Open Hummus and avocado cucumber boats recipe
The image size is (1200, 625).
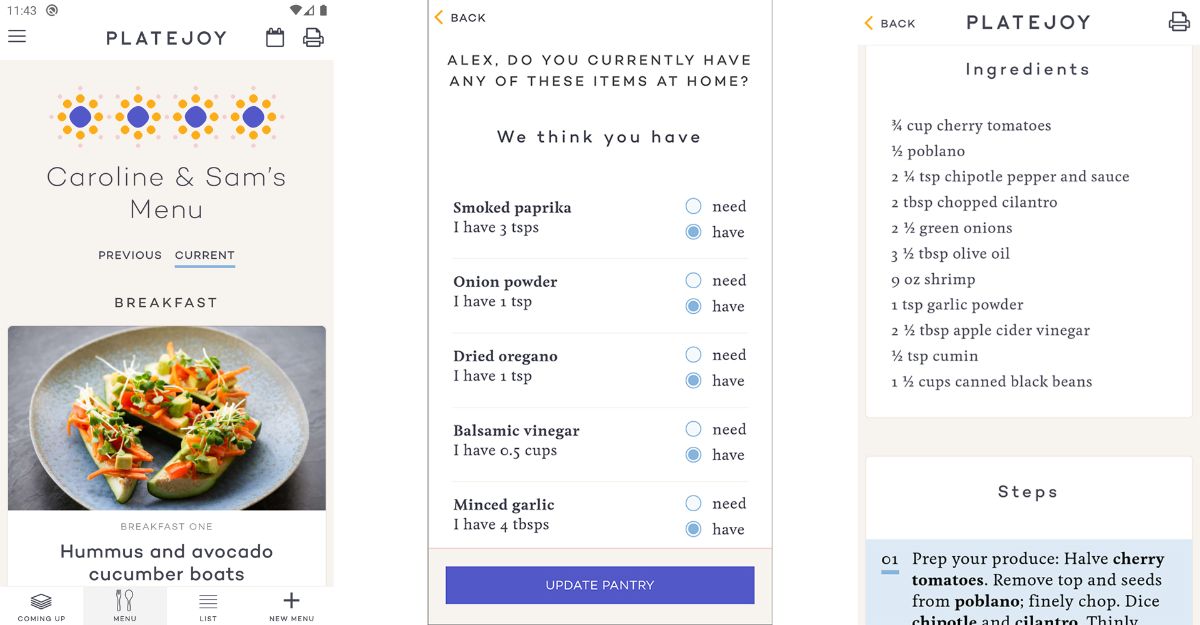[166, 562]
